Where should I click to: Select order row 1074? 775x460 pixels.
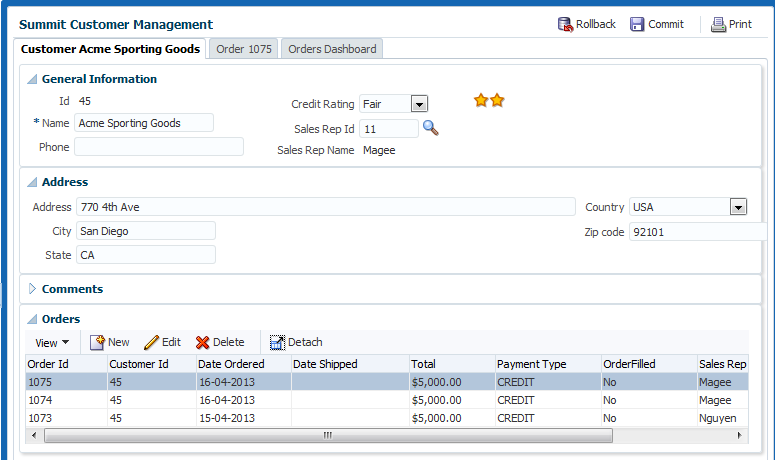(387, 400)
